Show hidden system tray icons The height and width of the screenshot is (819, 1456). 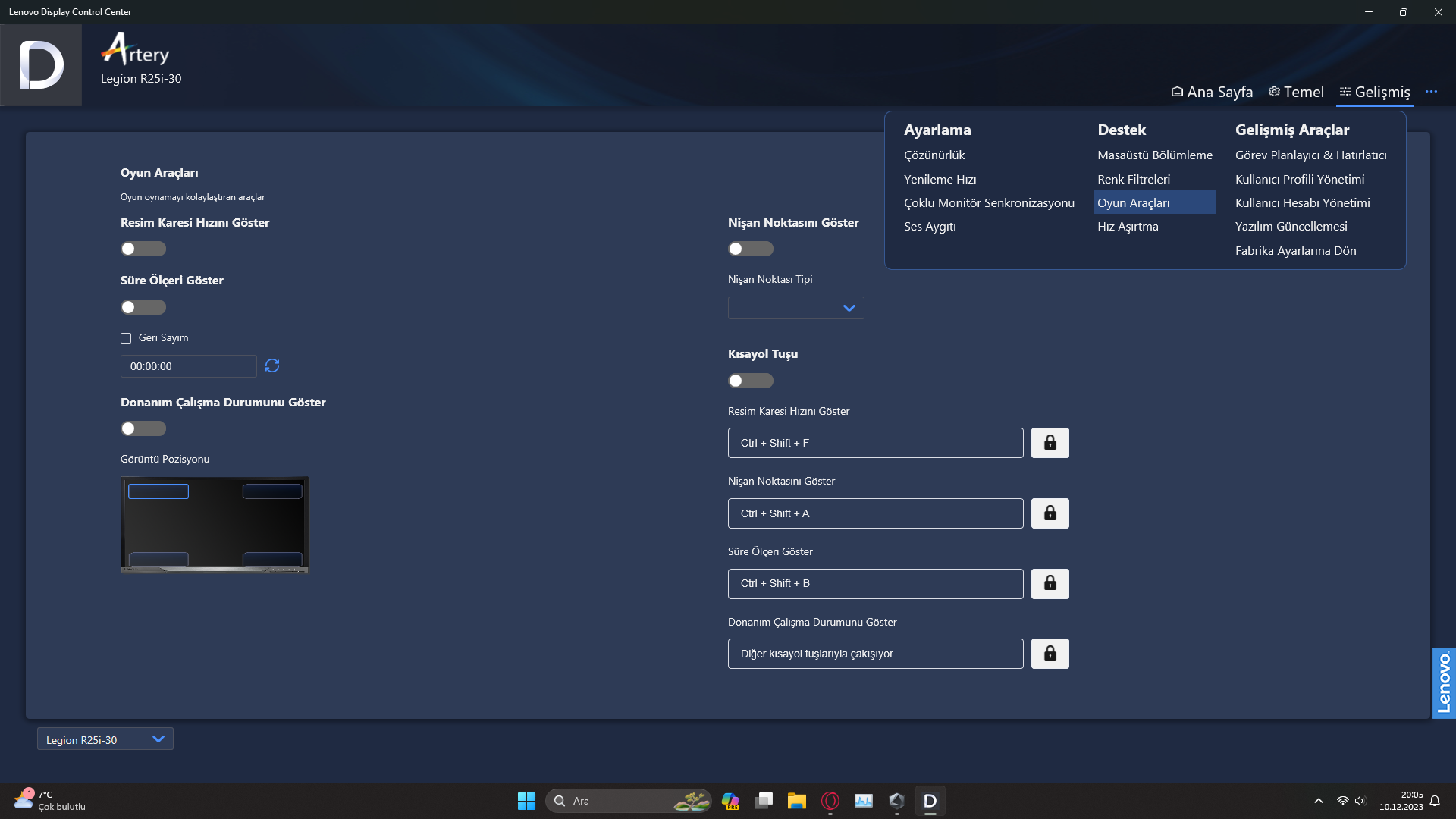(1318, 801)
